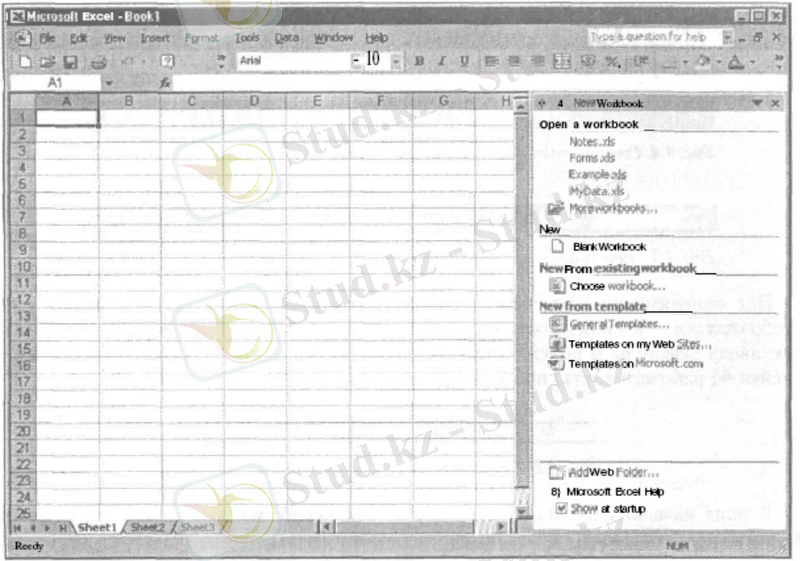Click the Font Color icon
Image resolution: width=800 pixels, height=561 pixels.
(x=736, y=62)
